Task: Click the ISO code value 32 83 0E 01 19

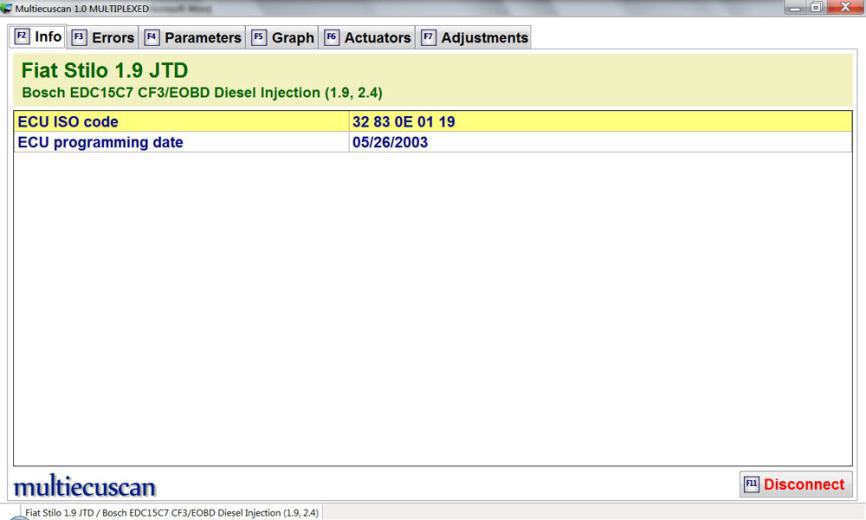Action: (403, 122)
